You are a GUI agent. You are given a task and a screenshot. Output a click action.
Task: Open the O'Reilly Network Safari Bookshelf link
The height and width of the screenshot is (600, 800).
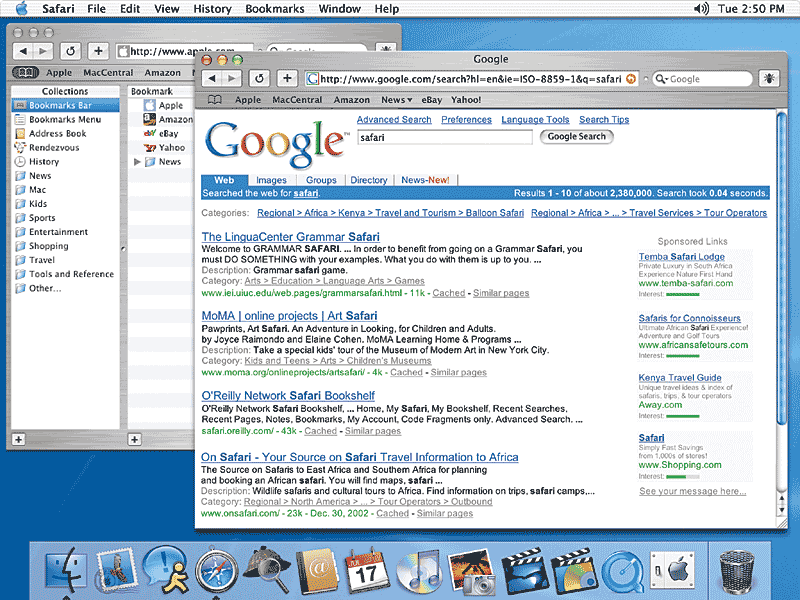click(x=288, y=396)
